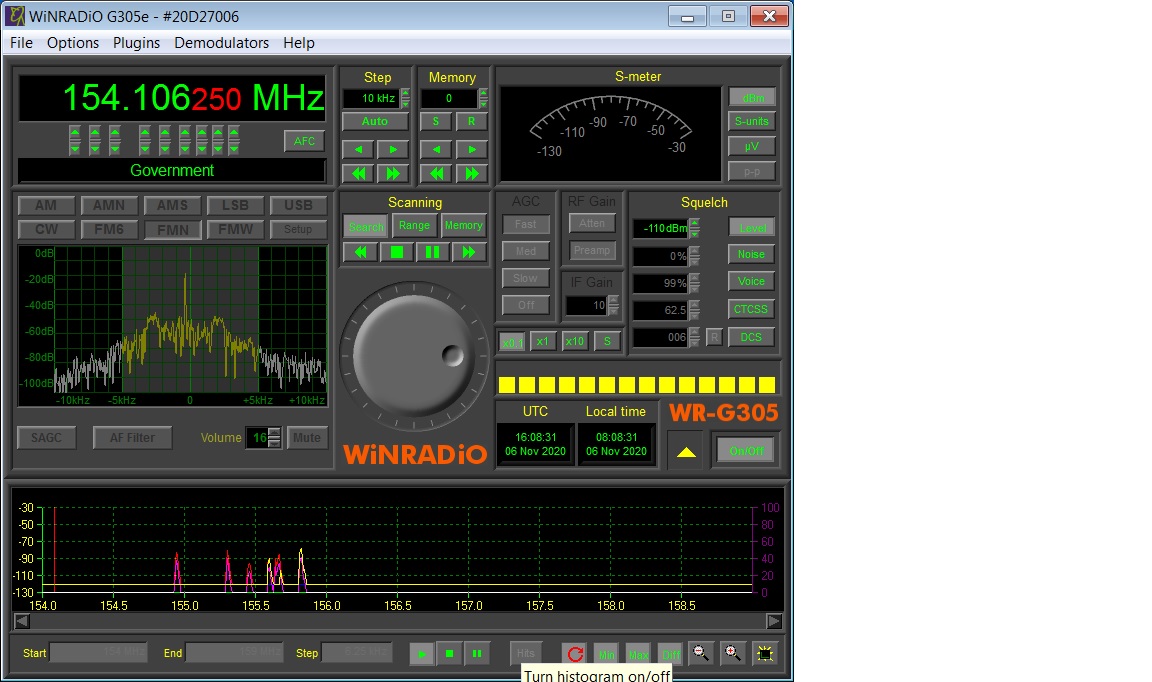Pause scanning in the Scanning panel
Image resolution: width=1152 pixels, height=682 pixels.
(x=432, y=252)
